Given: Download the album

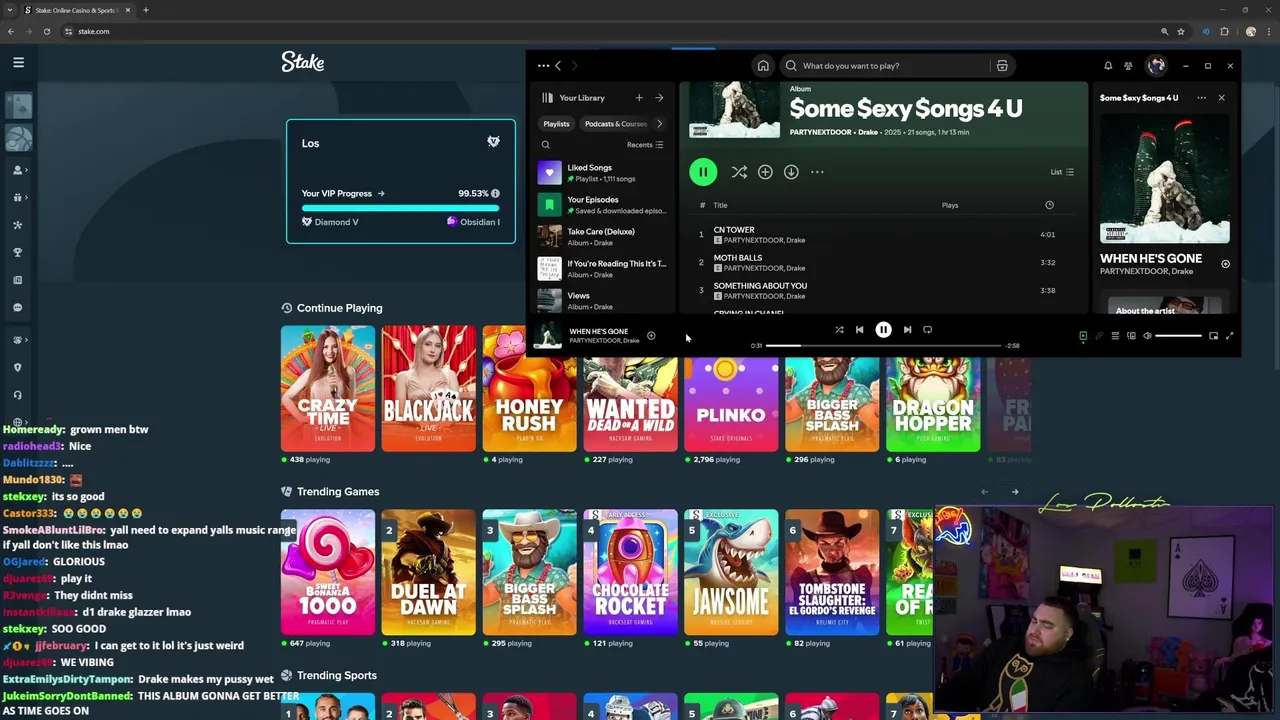Looking at the screenshot, I should 791,172.
